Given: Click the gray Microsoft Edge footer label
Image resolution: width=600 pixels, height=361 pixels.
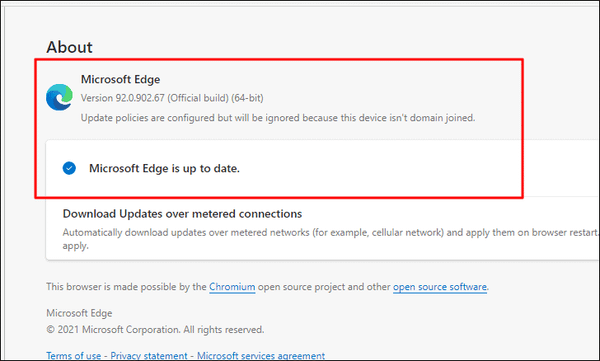Looking at the screenshot, I should (x=79, y=313).
